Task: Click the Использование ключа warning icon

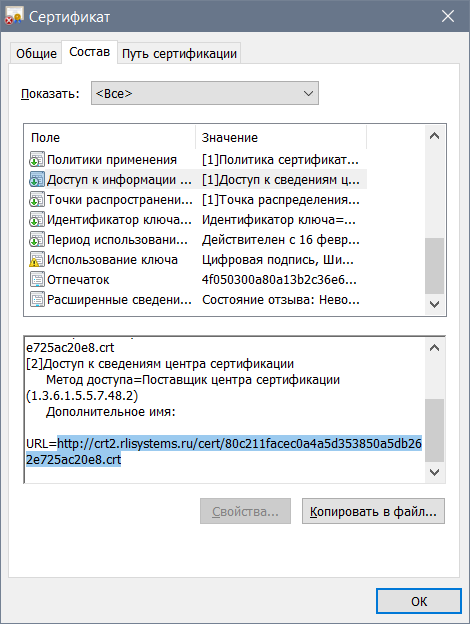Action: [x=37, y=259]
